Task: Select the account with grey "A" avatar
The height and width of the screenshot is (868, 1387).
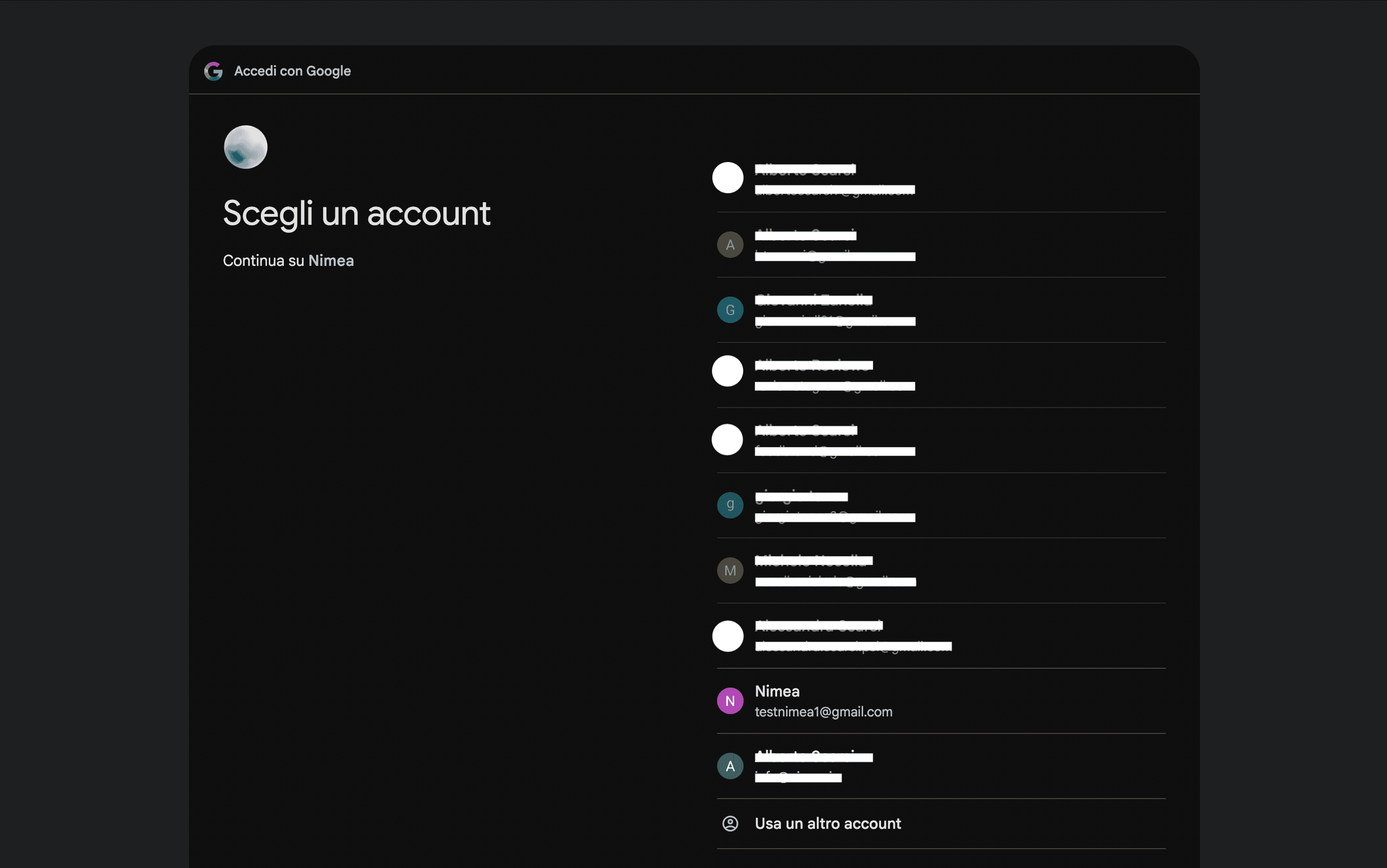Action: click(941, 245)
